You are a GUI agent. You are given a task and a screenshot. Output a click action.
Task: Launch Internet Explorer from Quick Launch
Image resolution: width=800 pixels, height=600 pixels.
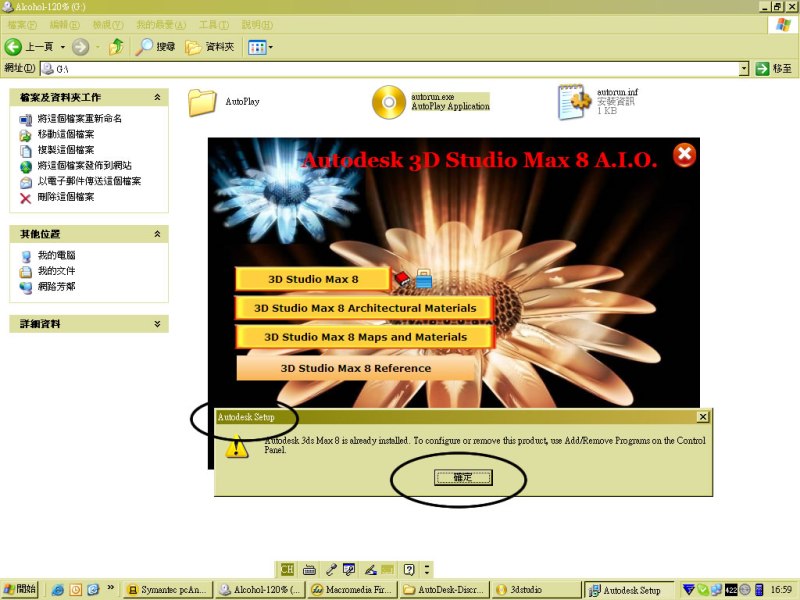tap(58, 590)
